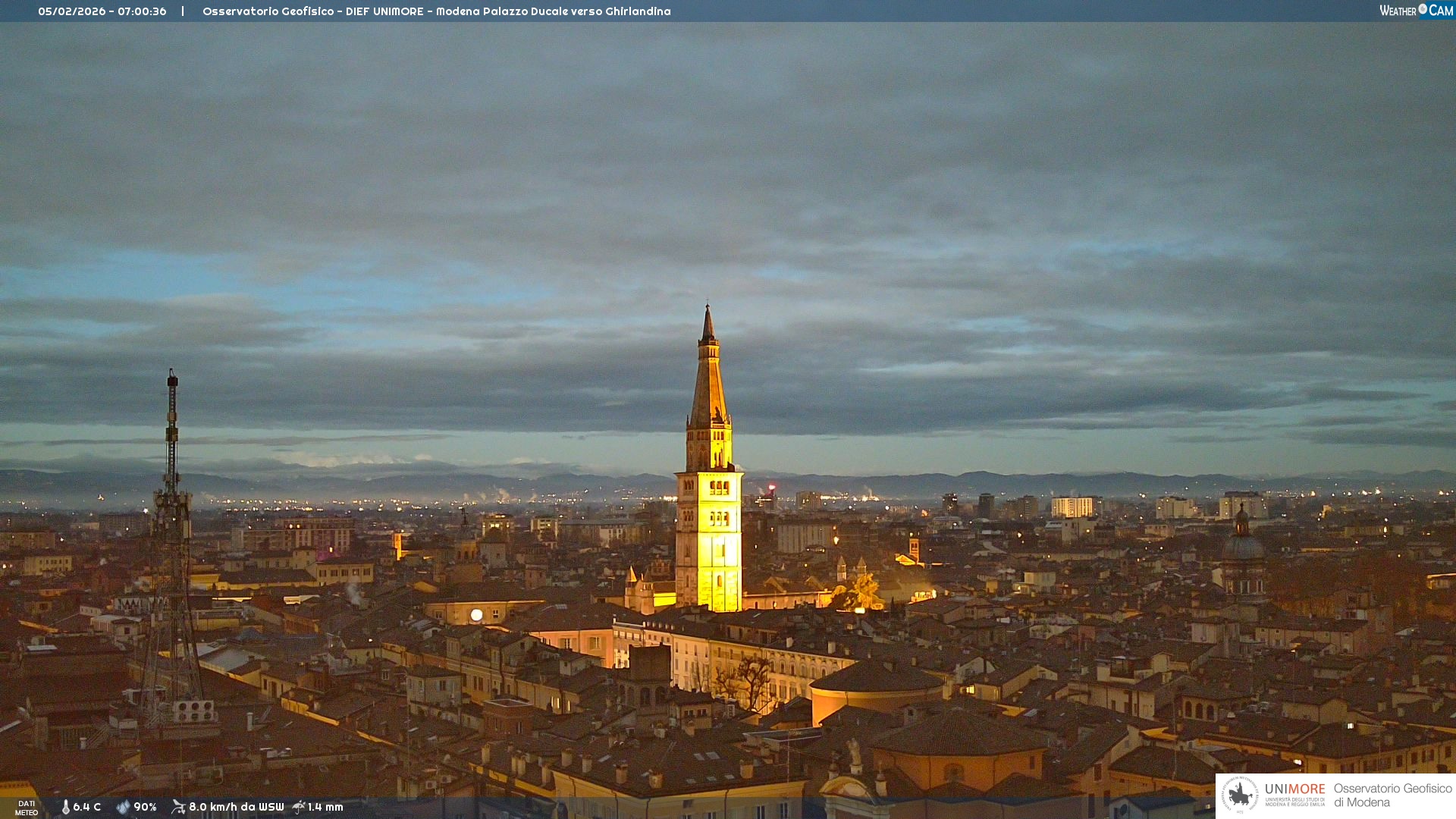The width and height of the screenshot is (1456, 819).
Task: Click the Osservatorio Geofisico di Modena text
Action: point(1392,795)
